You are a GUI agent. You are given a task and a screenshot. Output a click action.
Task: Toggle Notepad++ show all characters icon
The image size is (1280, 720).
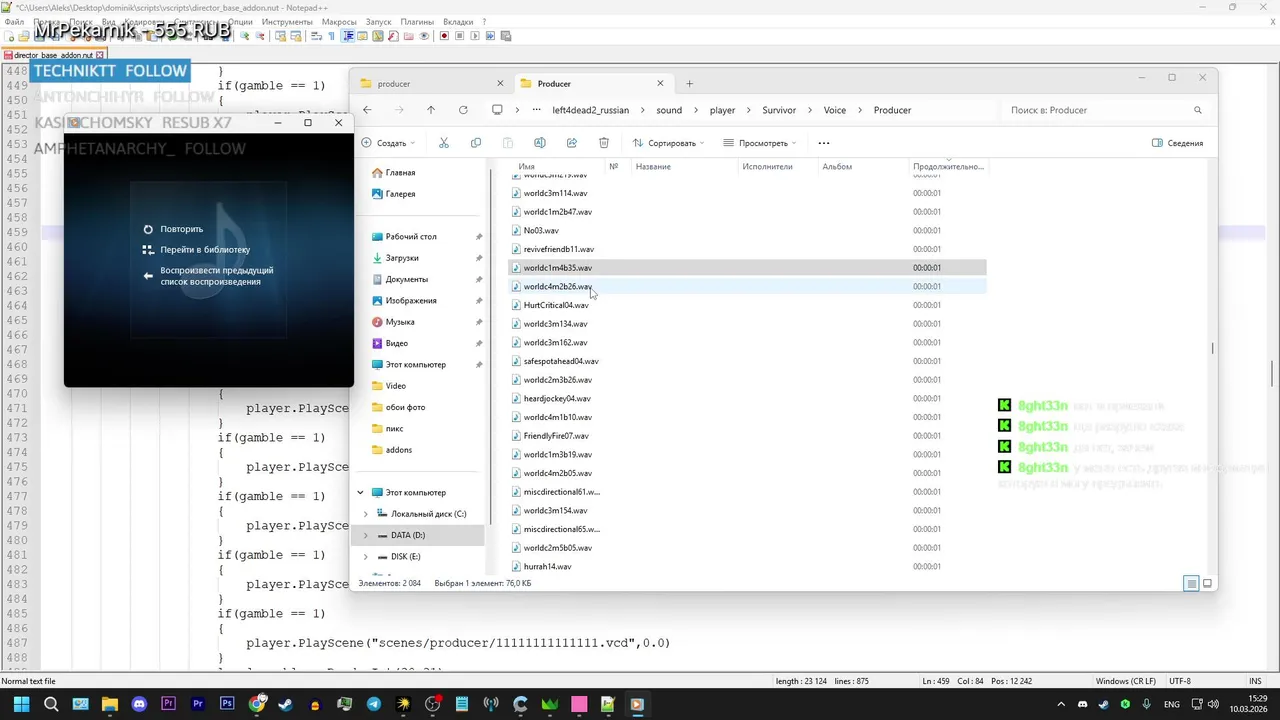pyautogui.click(x=332, y=36)
